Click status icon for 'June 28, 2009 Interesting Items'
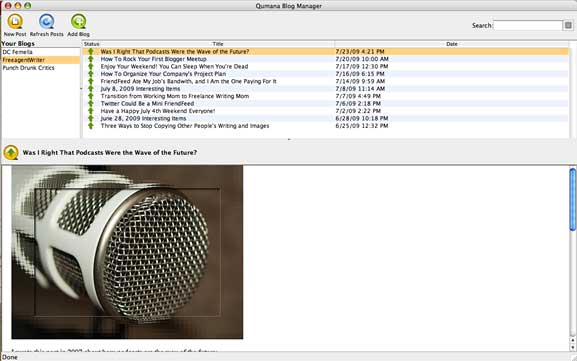 click(x=91, y=118)
